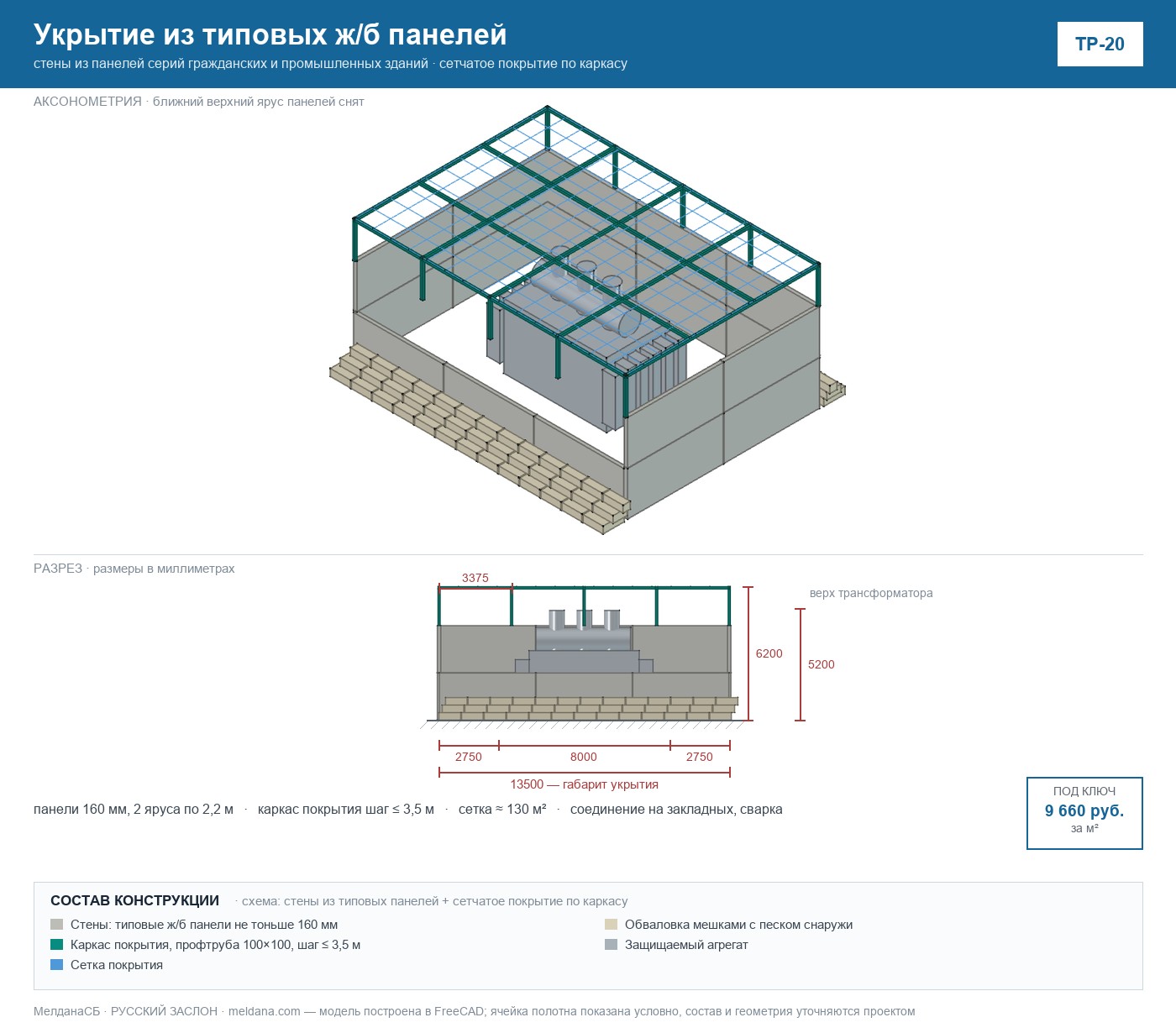This screenshot has width=1176, height=1033.
Task: Click the gray wall panels legend swatch
Action: point(57,925)
